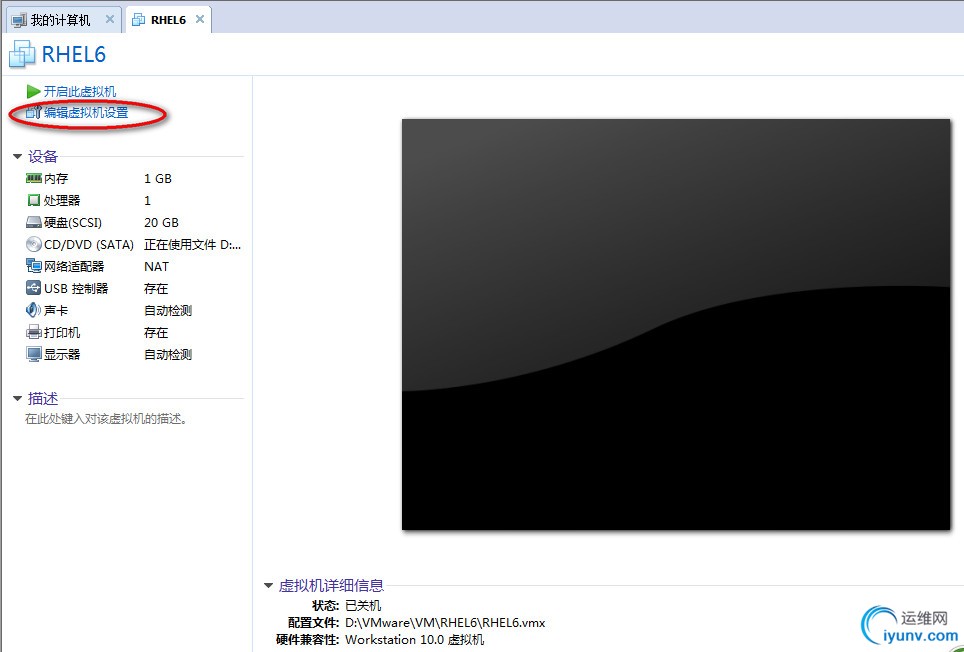Collapse the 描述 description section
The image size is (964, 652).
[x=17, y=399]
